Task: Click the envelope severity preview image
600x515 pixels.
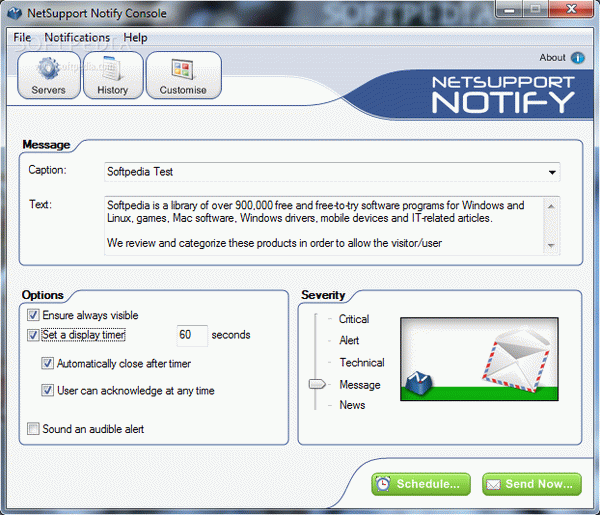Action: [479, 359]
